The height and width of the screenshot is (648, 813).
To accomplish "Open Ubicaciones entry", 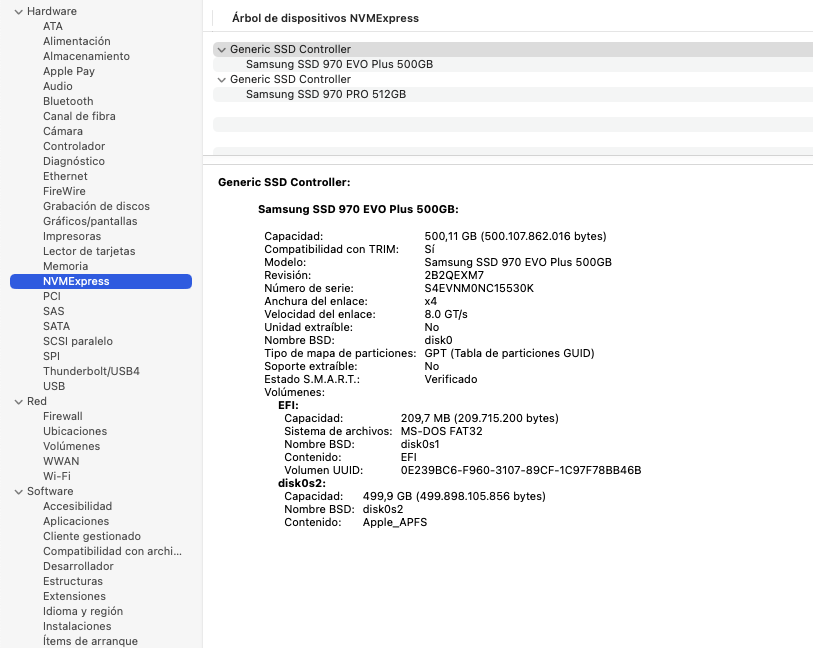I will click(x=75, y=432).
